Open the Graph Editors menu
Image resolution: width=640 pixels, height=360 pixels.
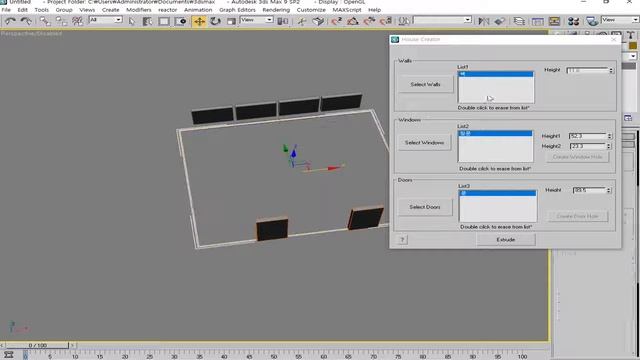(x=237, y=10)
